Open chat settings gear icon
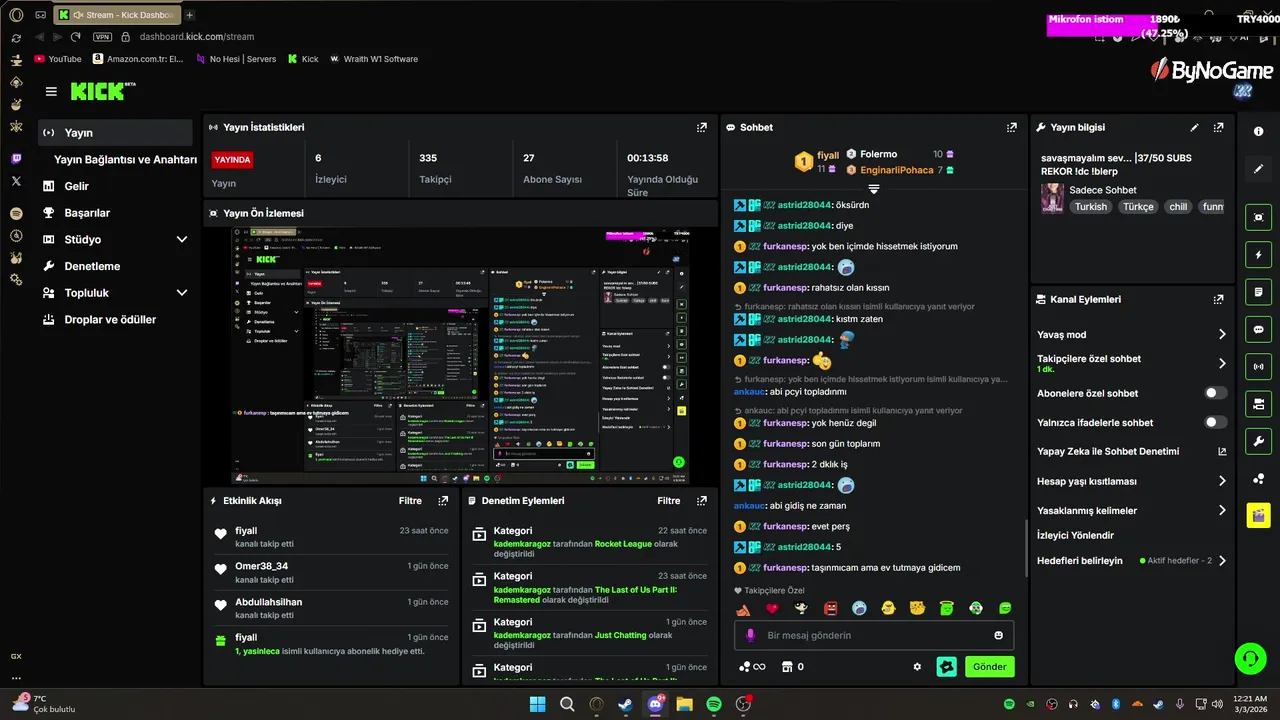 [x=917, y=667]
